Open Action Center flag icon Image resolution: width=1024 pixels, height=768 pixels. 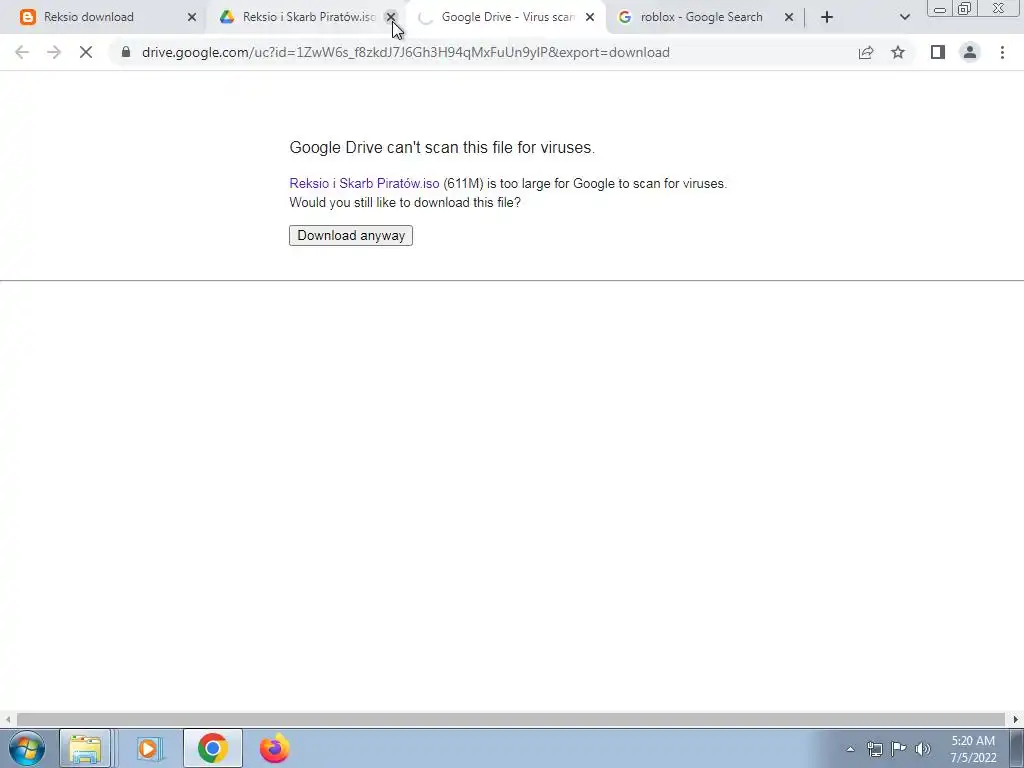[899, 749]
